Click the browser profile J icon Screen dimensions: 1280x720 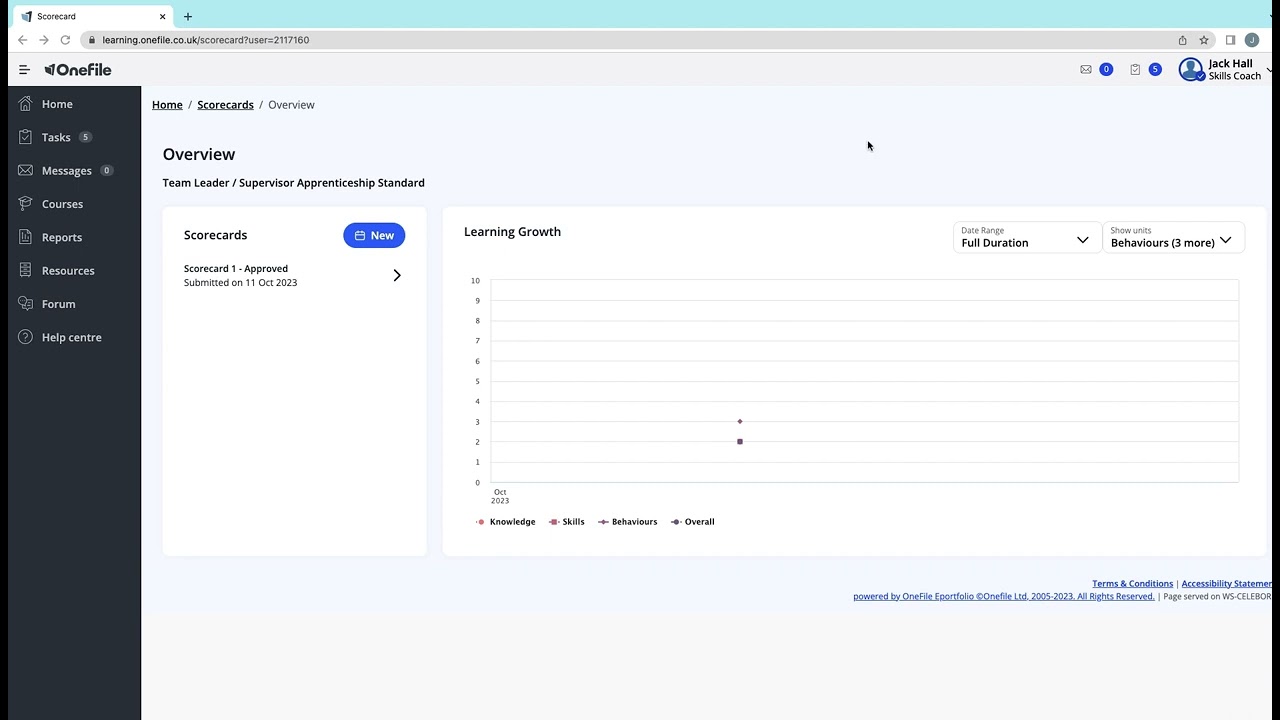(x=1251, y=40)
